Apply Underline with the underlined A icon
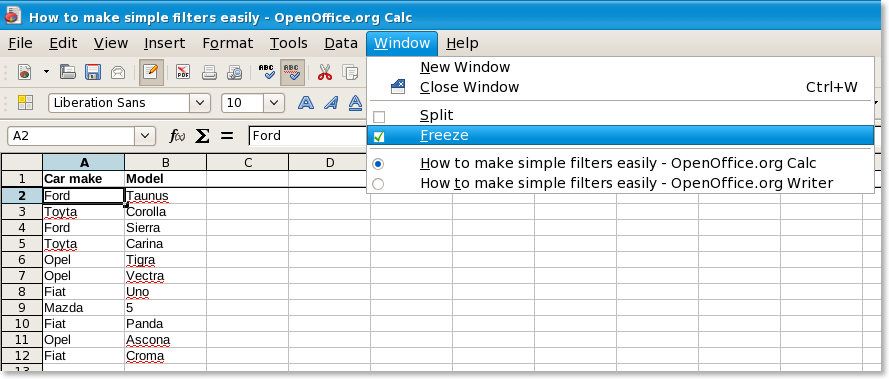 [x=355, y=103]
